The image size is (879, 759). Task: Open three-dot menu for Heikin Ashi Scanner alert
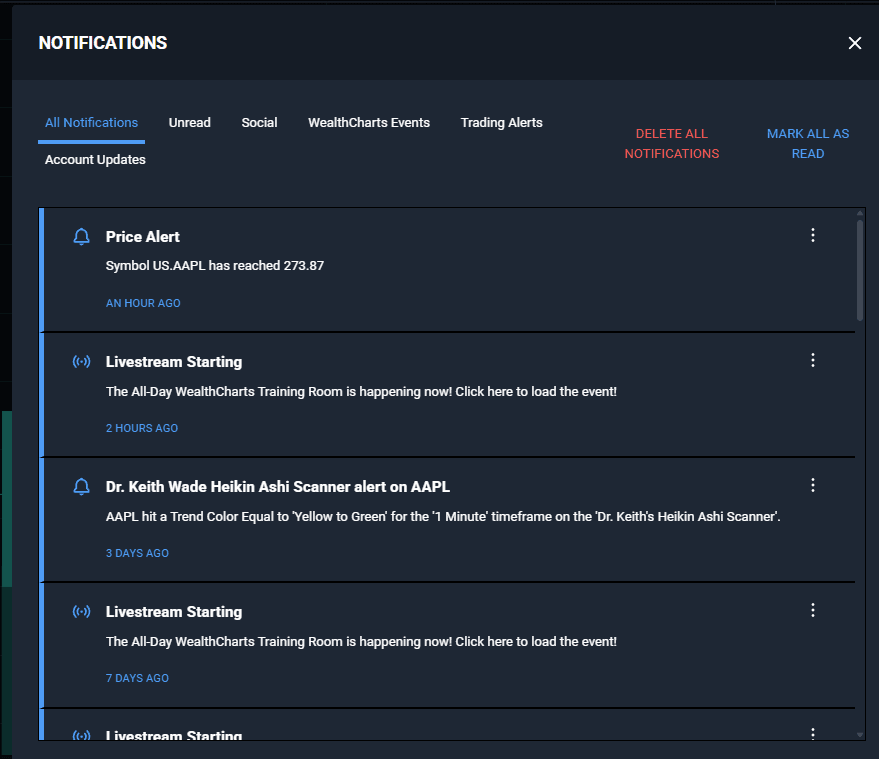813,485
